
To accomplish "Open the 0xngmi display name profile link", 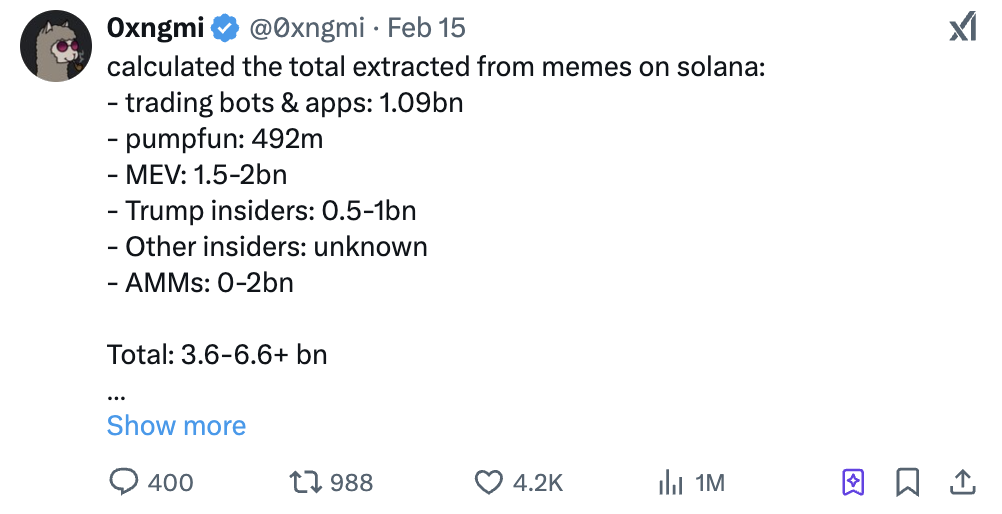I will point(155,28).
